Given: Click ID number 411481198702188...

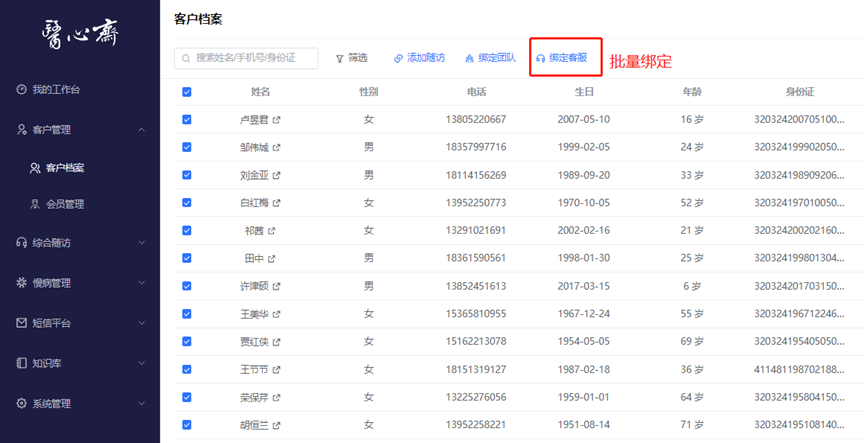Looking at the screenshot, I should [799, 370].
